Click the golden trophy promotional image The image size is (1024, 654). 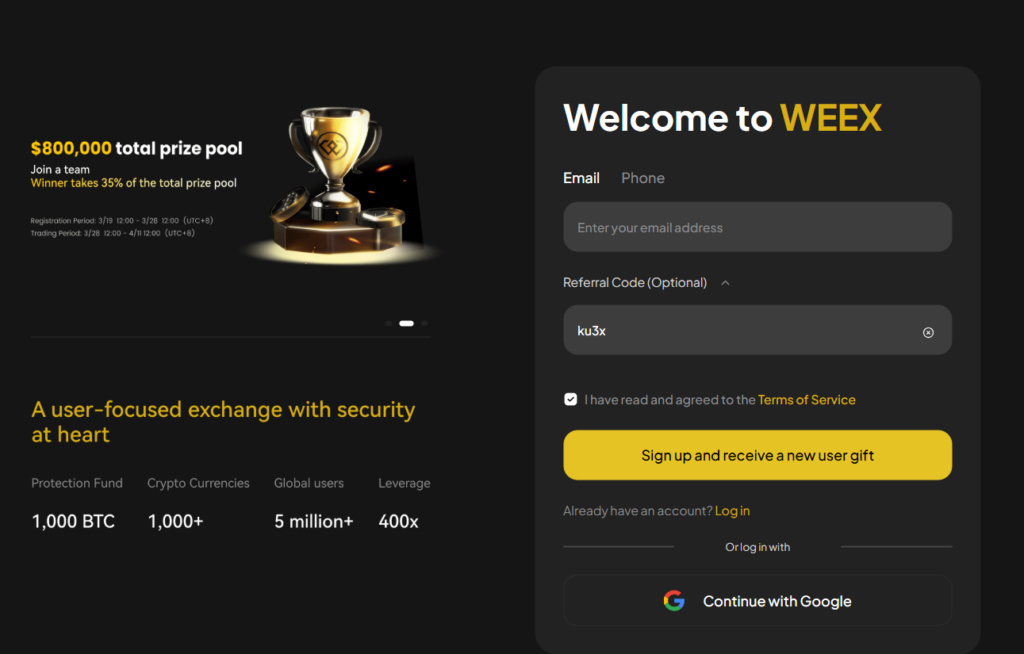click(340, 180)
